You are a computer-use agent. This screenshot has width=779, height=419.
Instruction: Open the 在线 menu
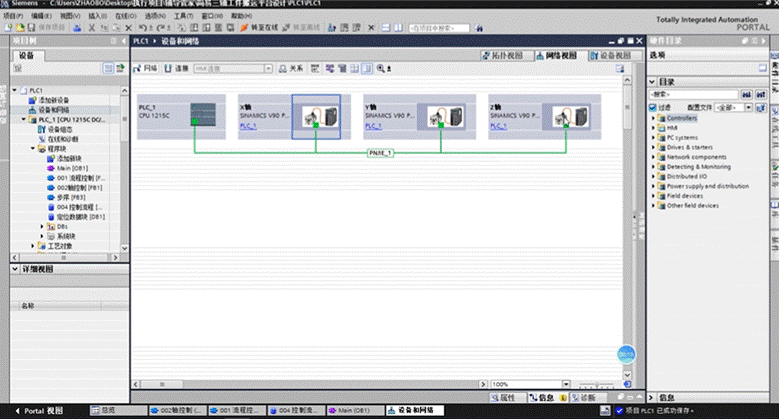click(x=126, y=16)
